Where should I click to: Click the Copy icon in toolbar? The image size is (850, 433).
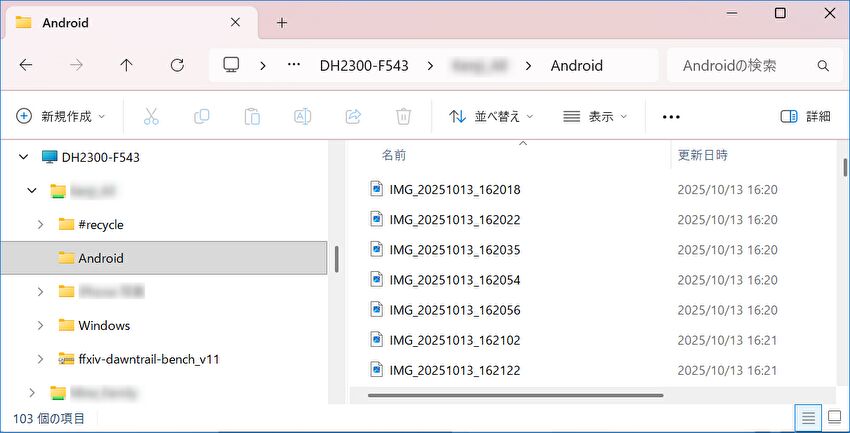[201, 116]
